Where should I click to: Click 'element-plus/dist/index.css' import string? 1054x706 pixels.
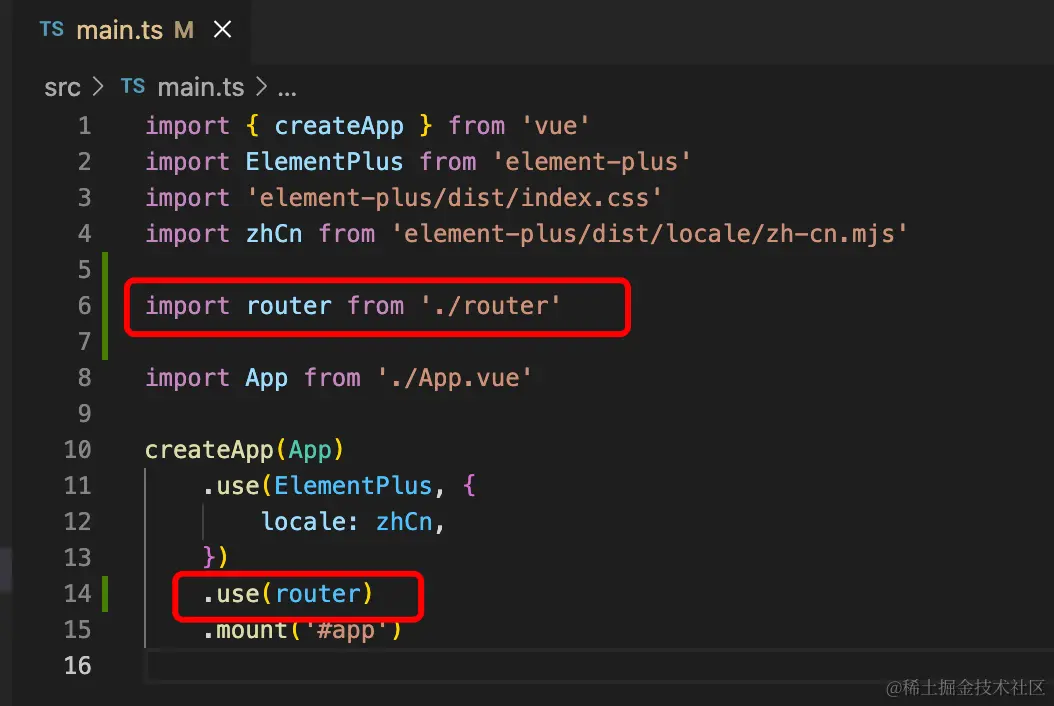[x=454, y=198]
